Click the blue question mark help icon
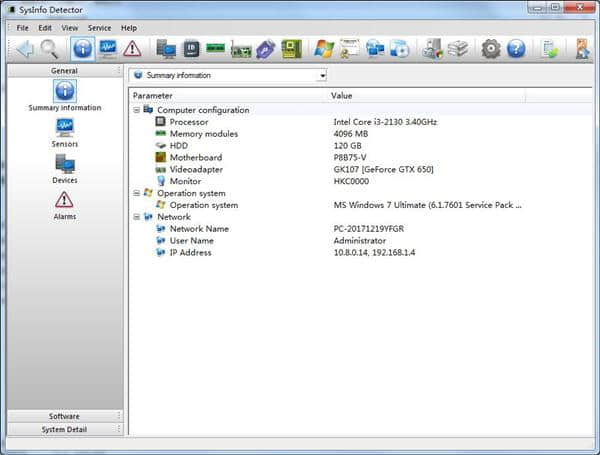The image size is (600, 455). click(x=516, y=48)
